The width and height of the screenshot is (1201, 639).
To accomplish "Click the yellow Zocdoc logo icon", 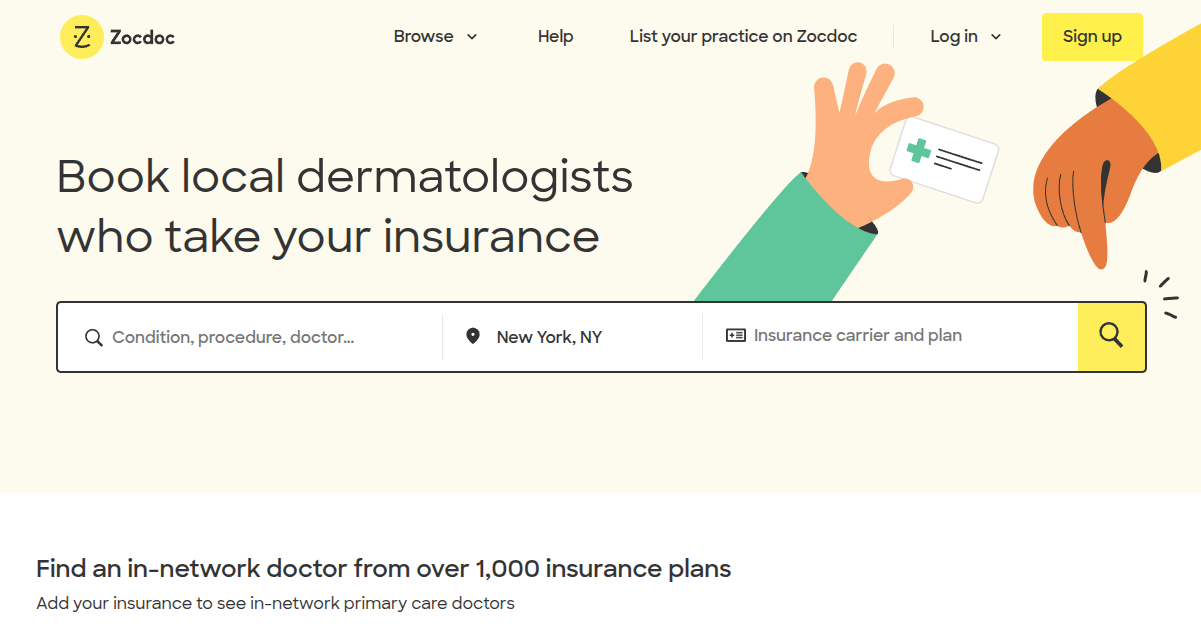I will tap(82, 37).
